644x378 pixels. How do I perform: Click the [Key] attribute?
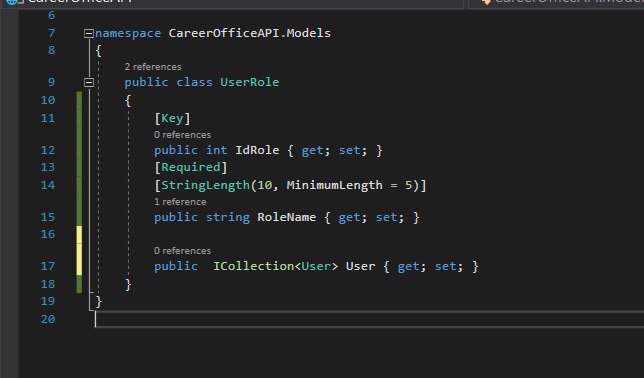pyautogui.click(x=172, y=118)
